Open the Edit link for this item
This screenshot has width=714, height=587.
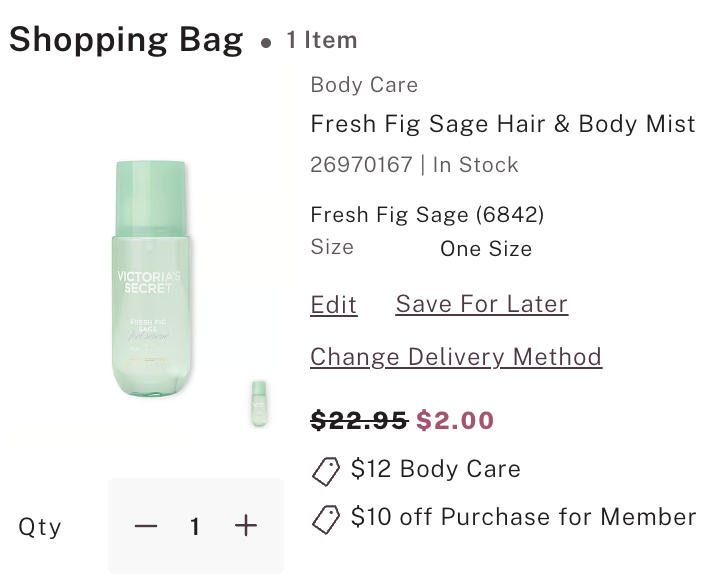pyautogui.click(x=334, y=305)
